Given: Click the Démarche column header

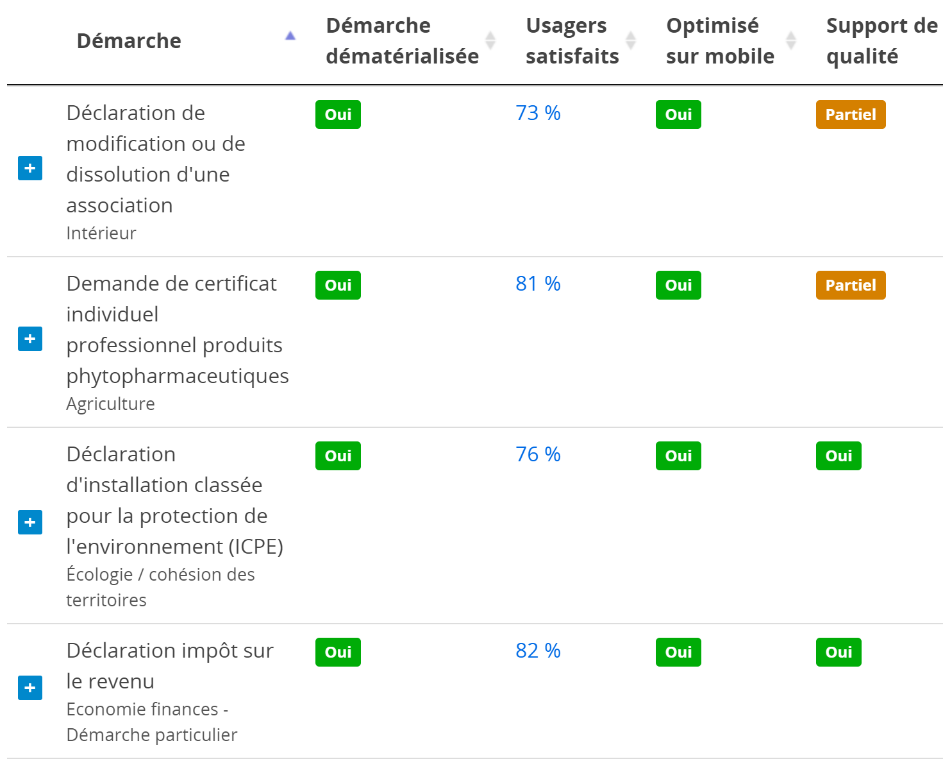Looking at the screenshot, I should [x=129, y=41].
